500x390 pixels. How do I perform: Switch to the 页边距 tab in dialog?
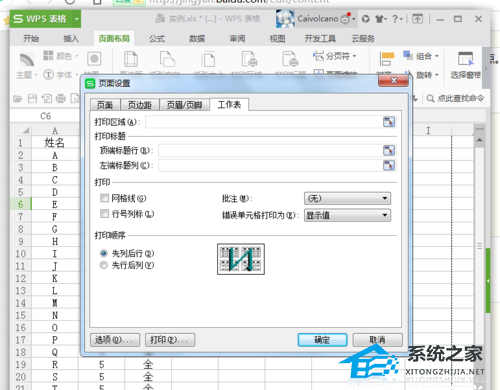click(x=140, y=105)
